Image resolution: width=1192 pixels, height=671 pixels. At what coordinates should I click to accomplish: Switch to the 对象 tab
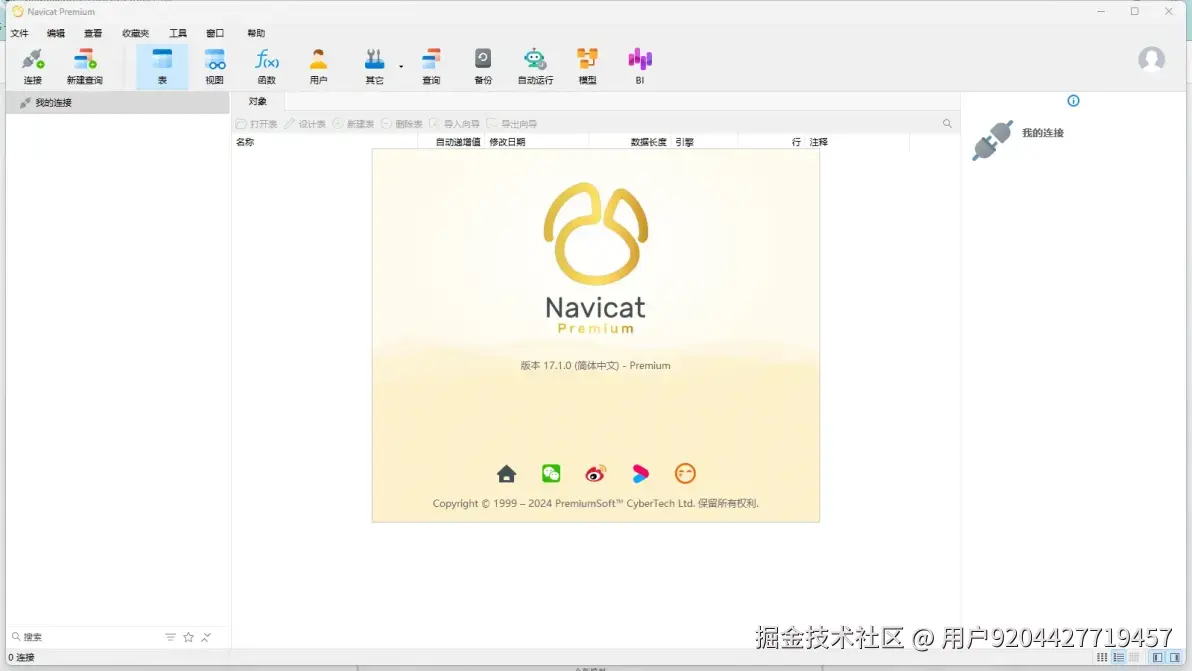point(258,101)
